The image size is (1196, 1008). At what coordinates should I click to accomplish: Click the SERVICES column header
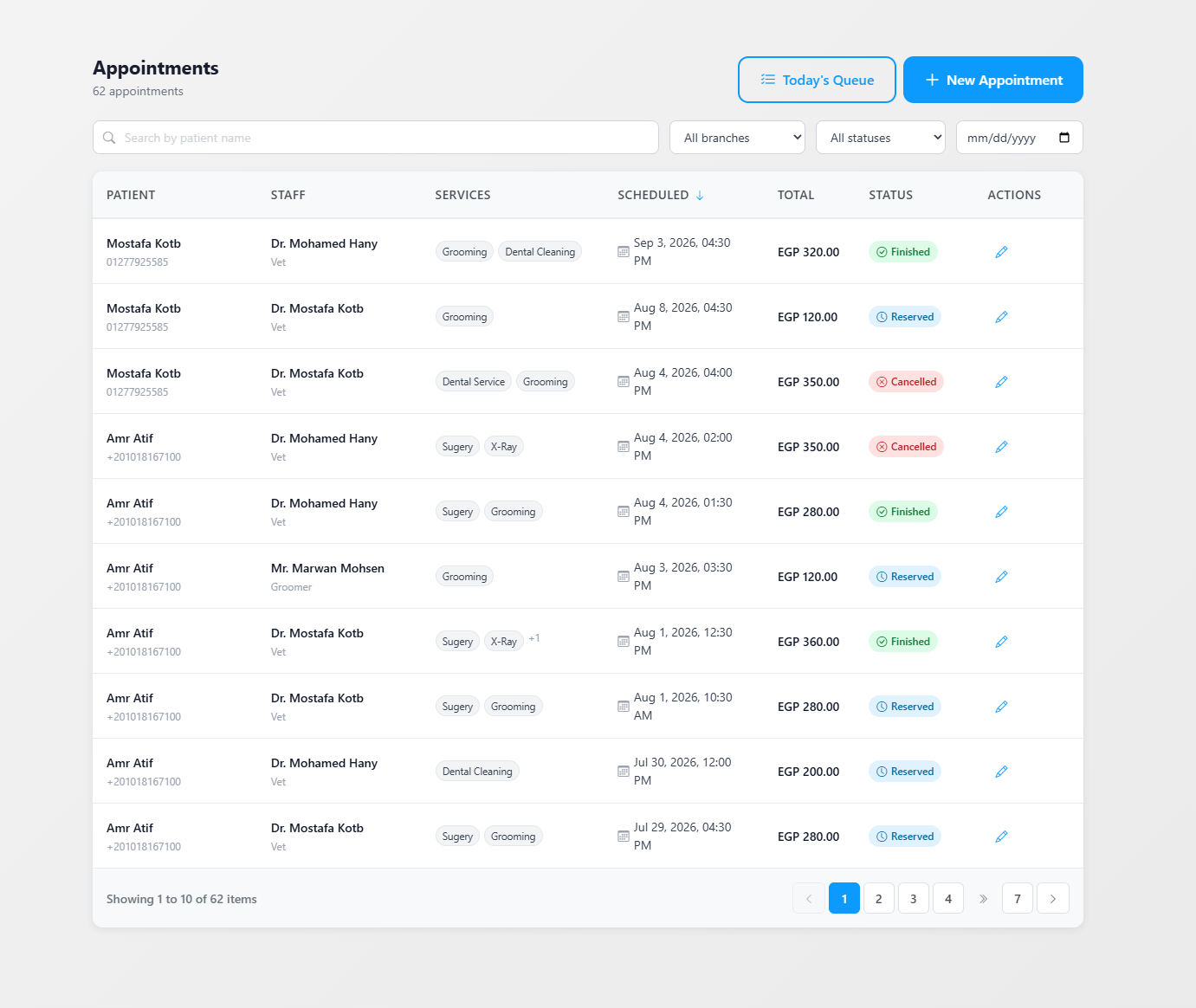[x=462, y=196]
